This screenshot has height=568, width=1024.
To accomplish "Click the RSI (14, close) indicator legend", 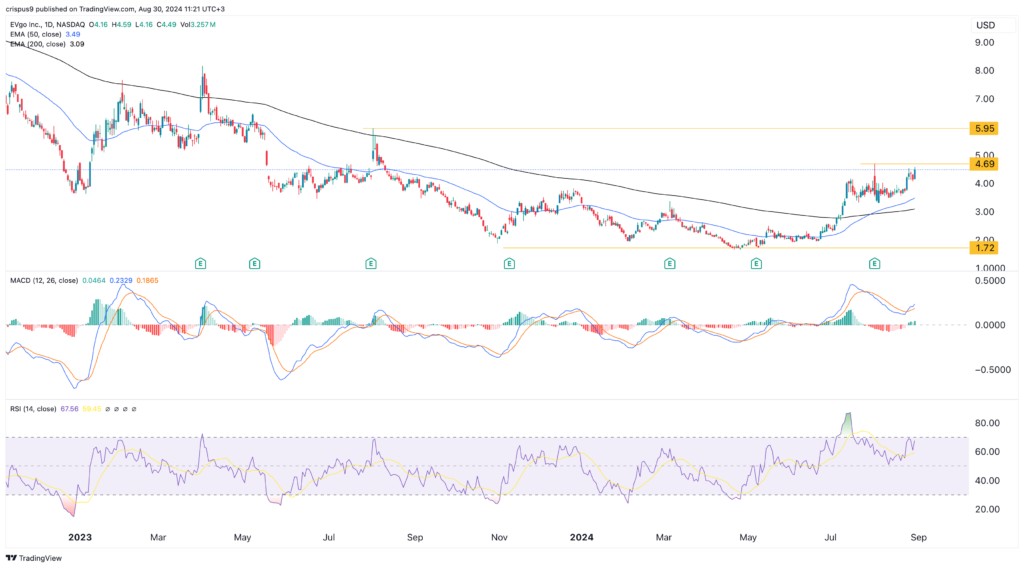I will (40, 409).
